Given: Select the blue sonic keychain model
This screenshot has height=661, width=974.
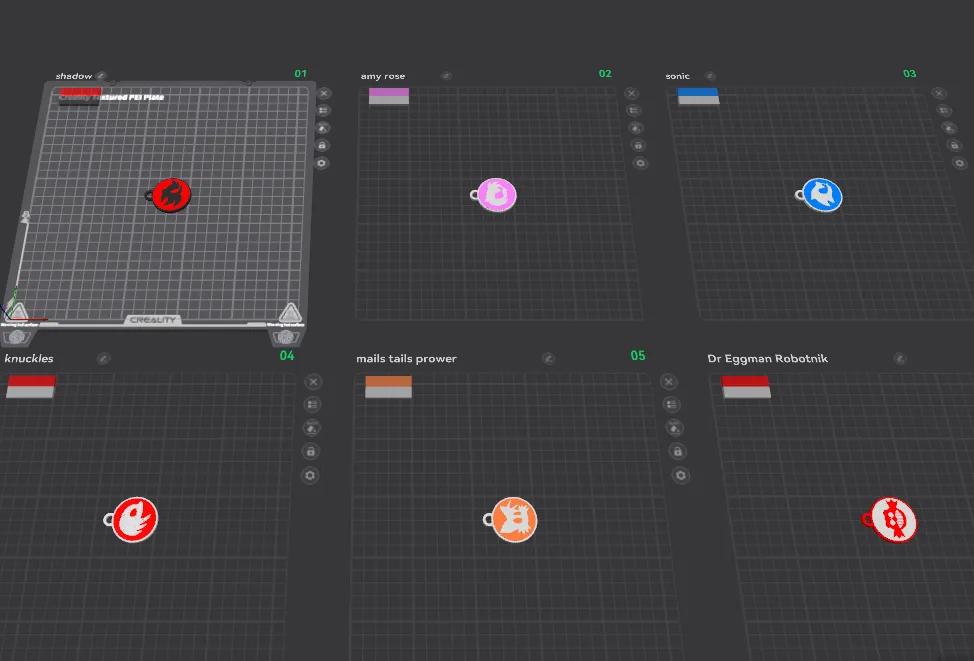Looking at the screenshot, I should point(820,195).
